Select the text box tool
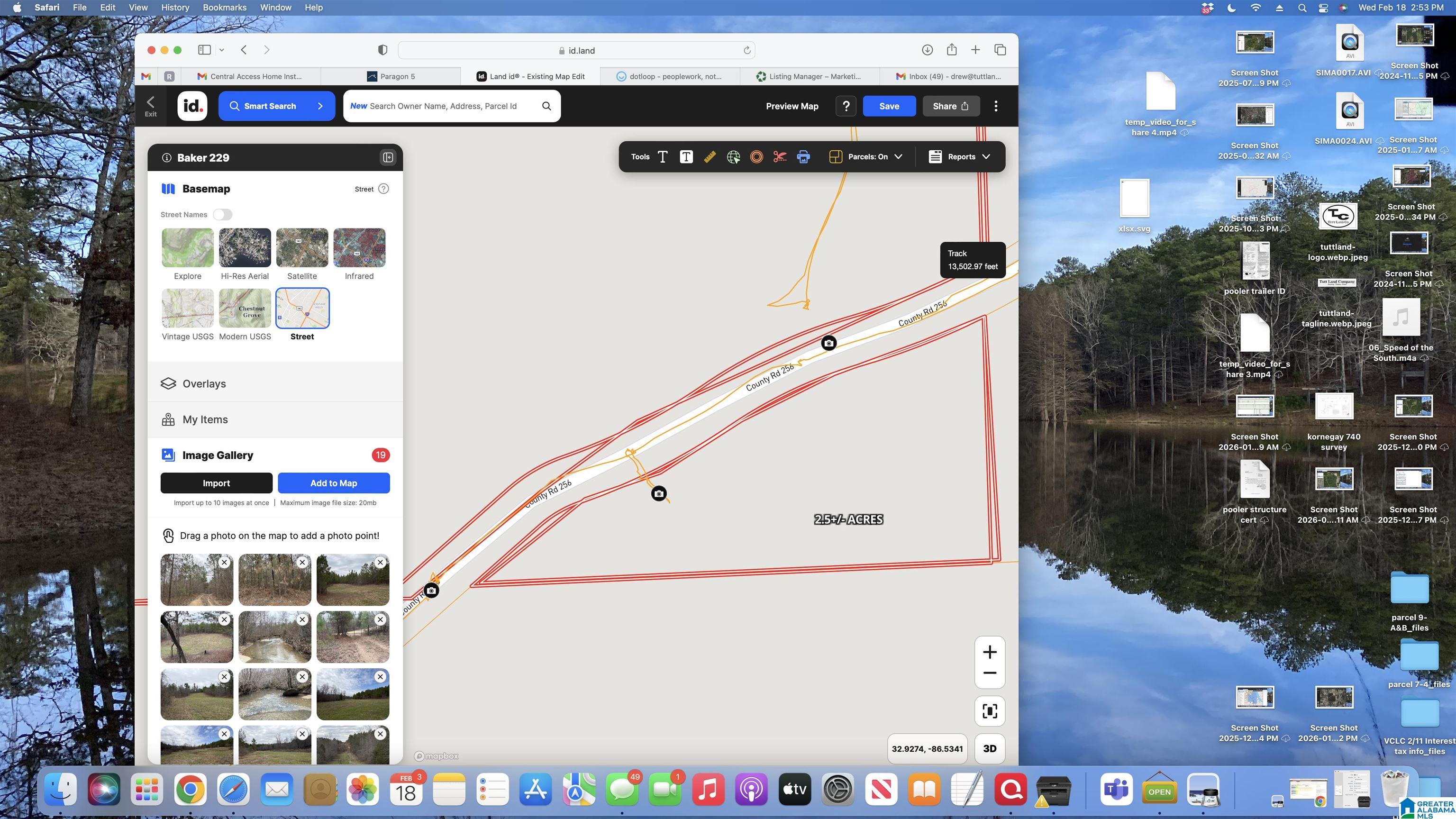This screenshot has width=1456, height=819. pyautogui.click(x=686, y=156)
